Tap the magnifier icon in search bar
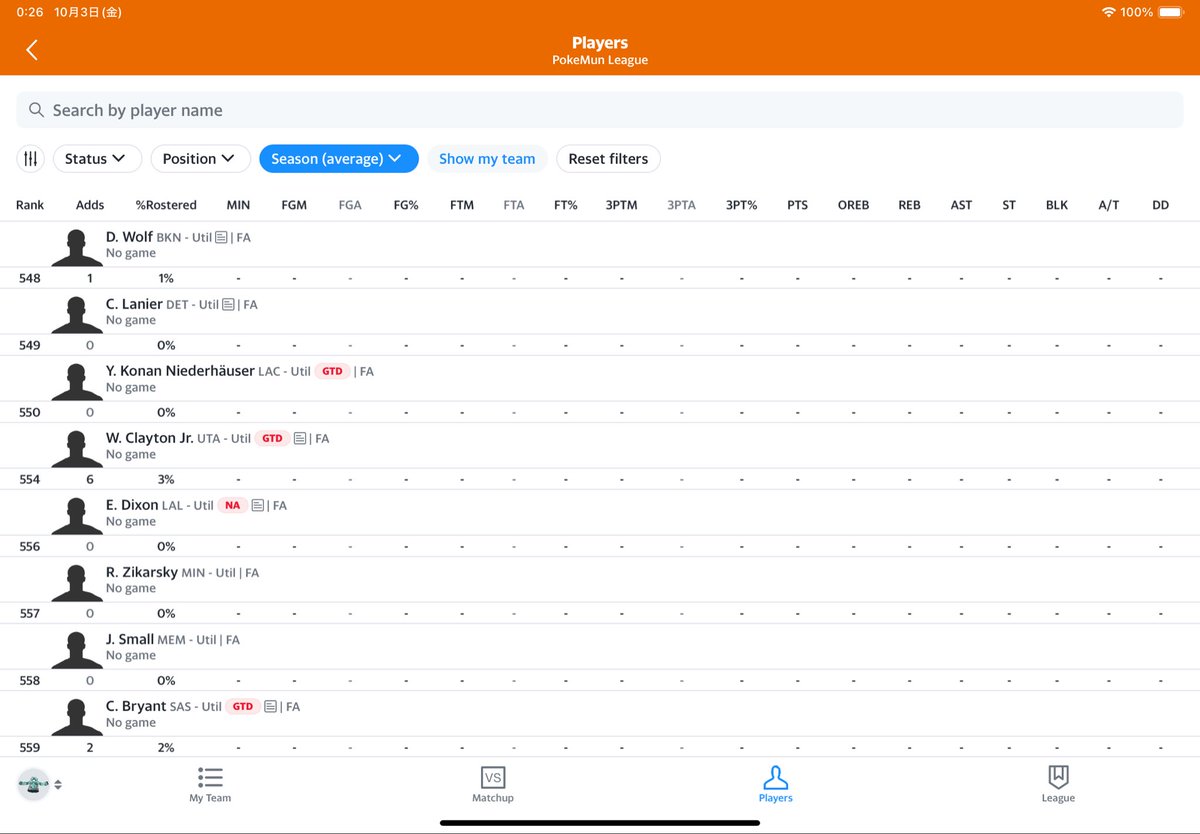1200x834 pixels. point(36,110)
